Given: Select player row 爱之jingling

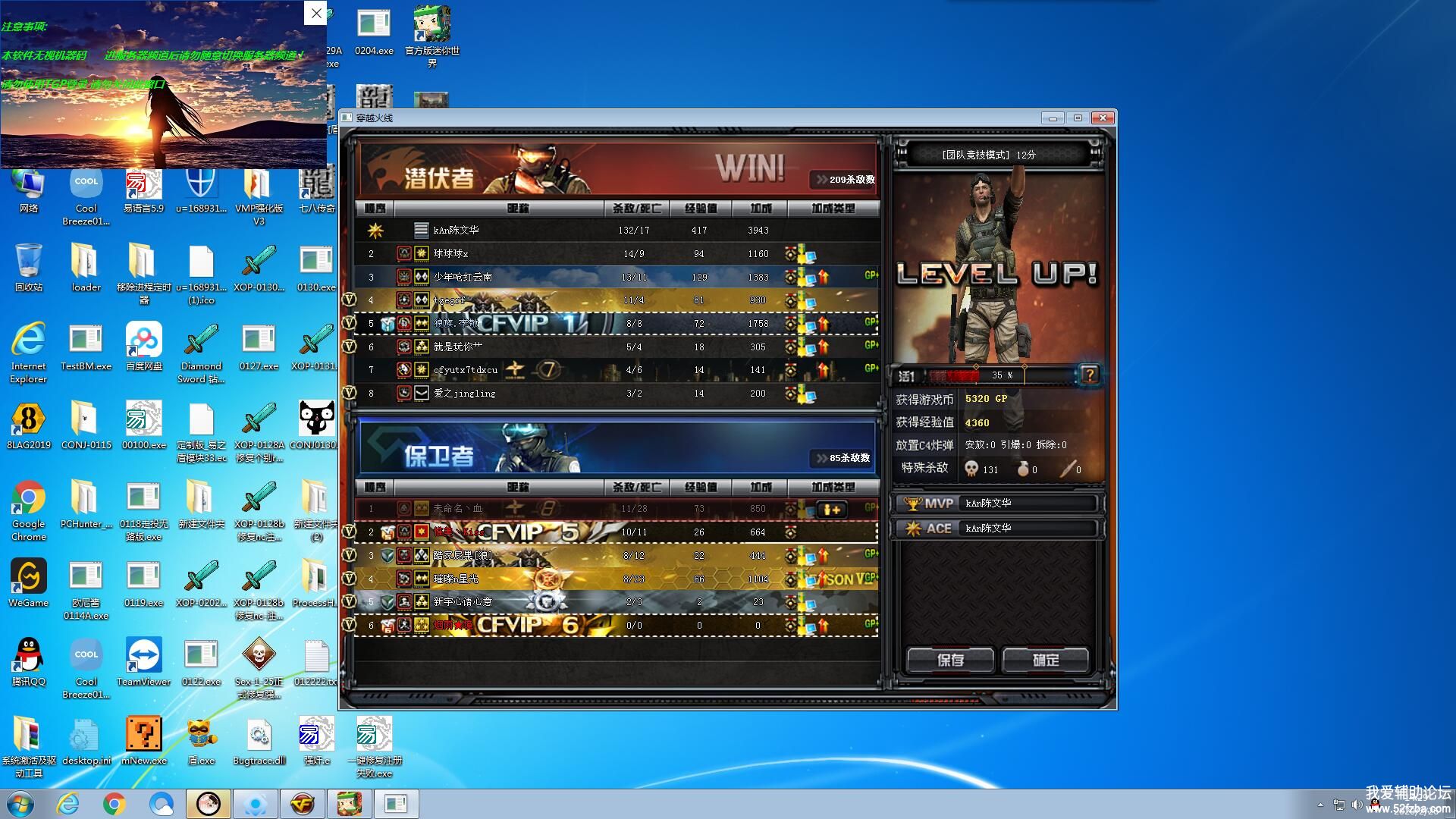Looking at the screenshot, I should coord(617,394).
